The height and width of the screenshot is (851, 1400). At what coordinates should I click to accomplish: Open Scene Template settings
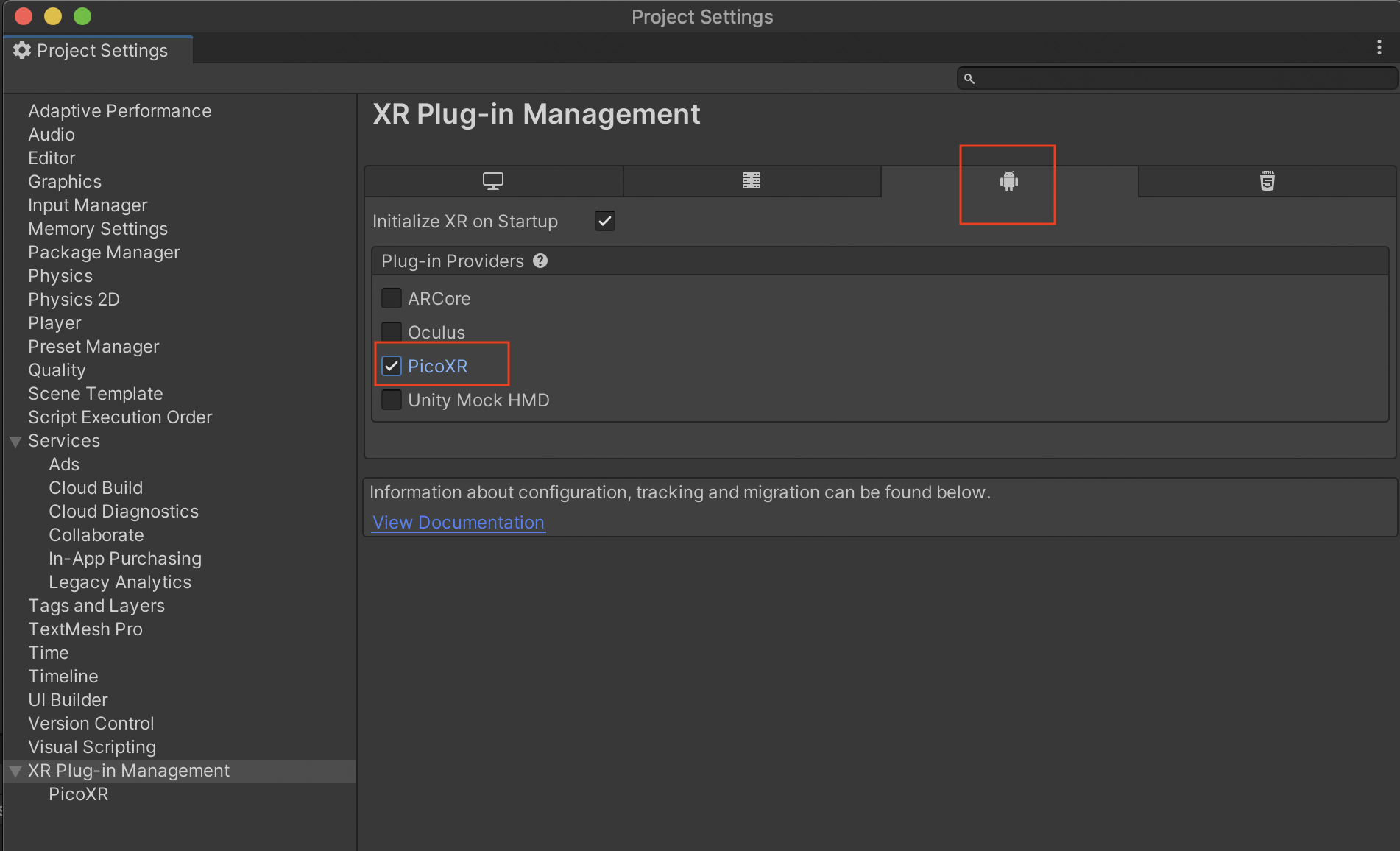click(x=96, y=394)
